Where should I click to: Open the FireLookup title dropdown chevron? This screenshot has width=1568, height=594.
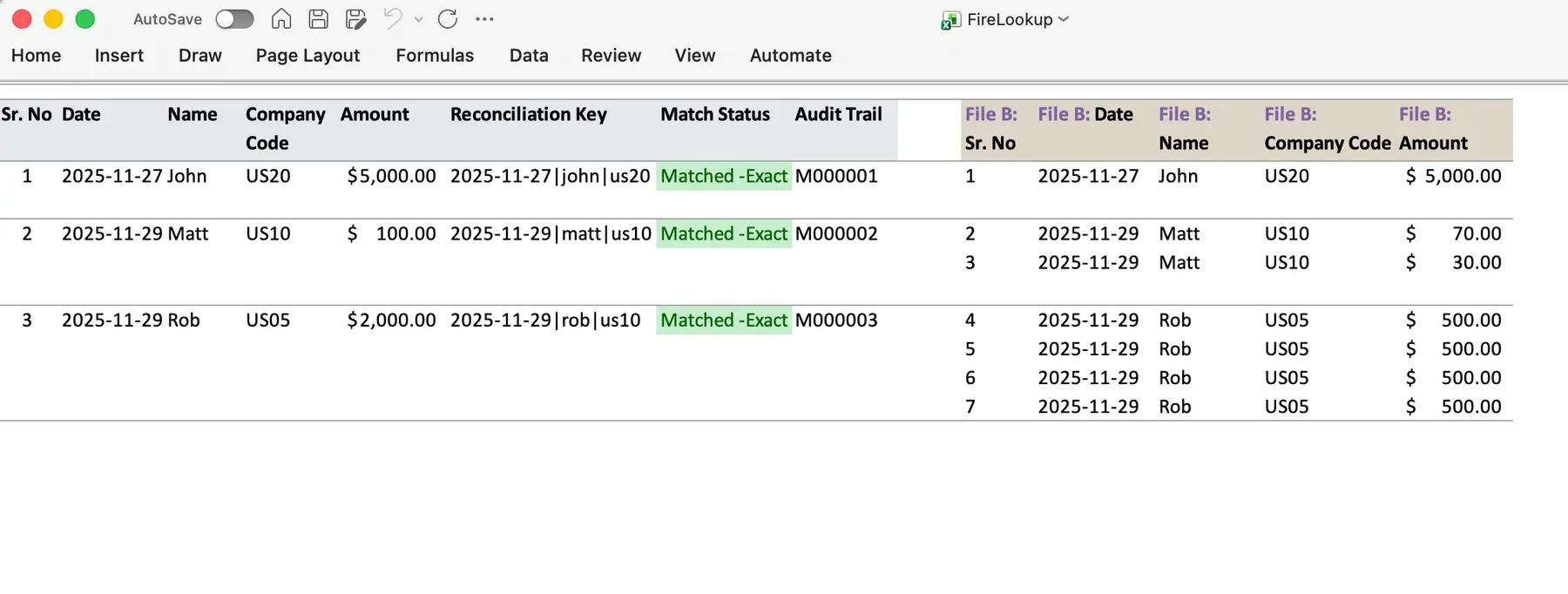click(x=1064, y=19)
